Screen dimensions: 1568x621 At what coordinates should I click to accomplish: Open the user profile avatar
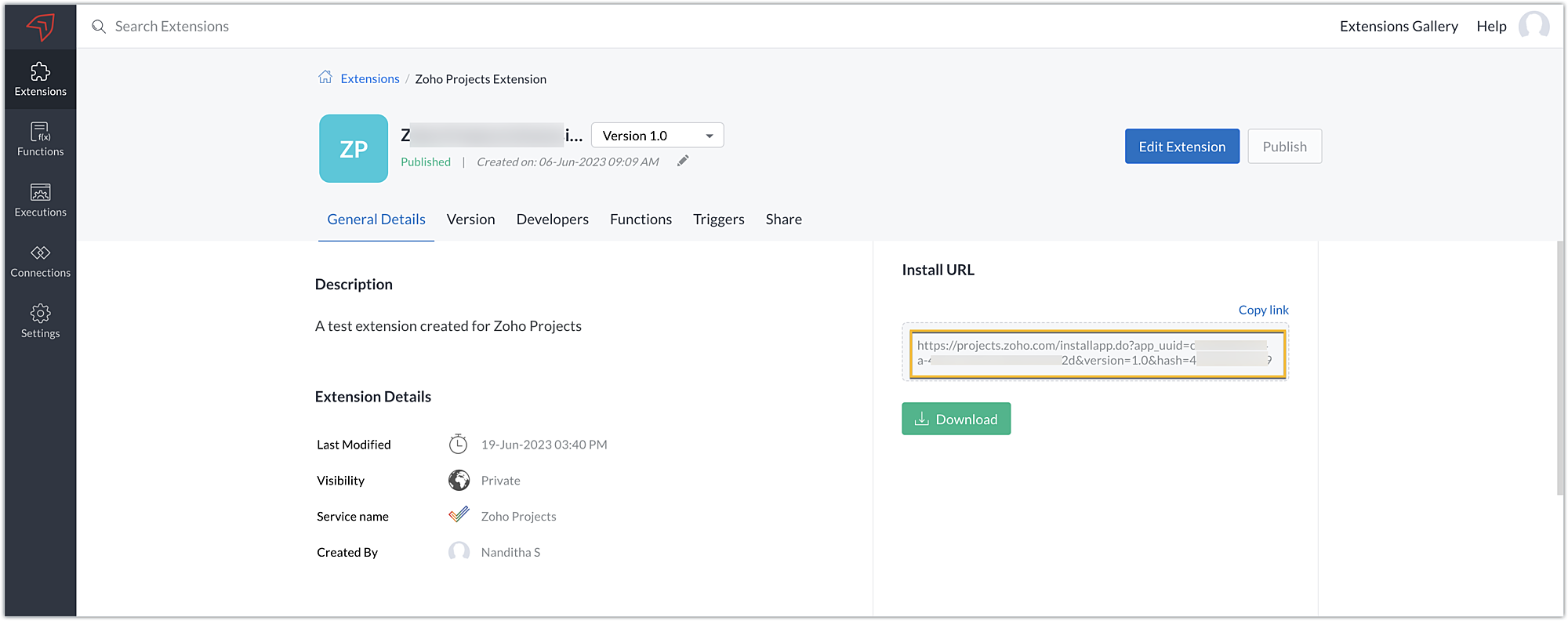click(x=1534, y=26)
